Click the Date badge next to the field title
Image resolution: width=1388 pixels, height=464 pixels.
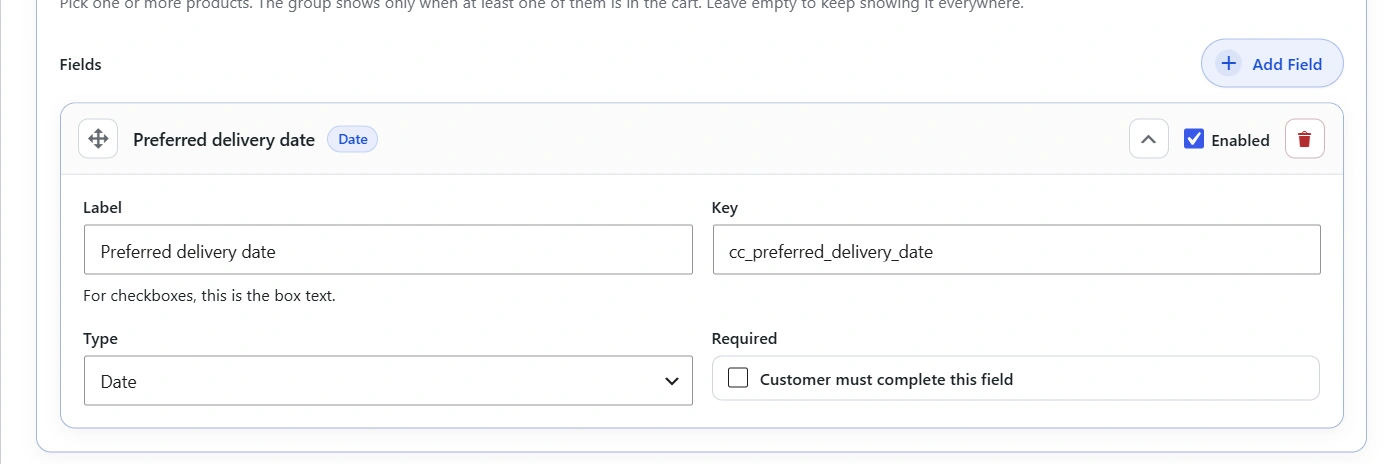click(x=353, y=139)
